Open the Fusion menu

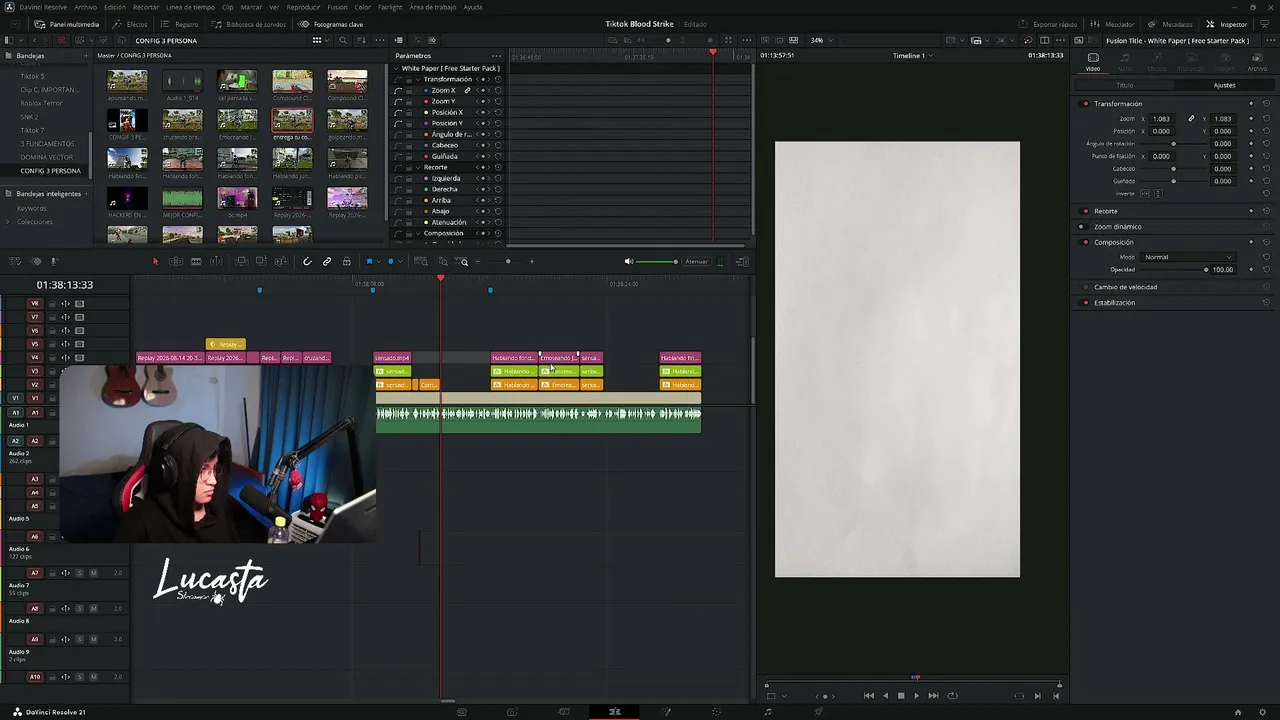coord(337,7)
